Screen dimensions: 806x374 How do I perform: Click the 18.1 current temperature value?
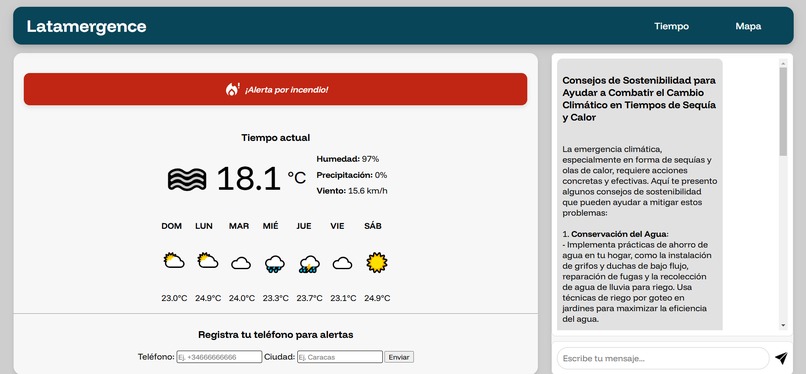[249, 179]
